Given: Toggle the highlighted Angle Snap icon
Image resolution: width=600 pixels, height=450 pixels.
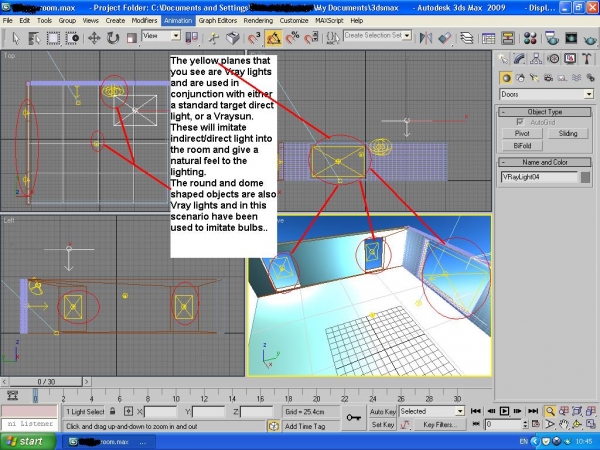Looking at the screenshot, I should point(273,38).
